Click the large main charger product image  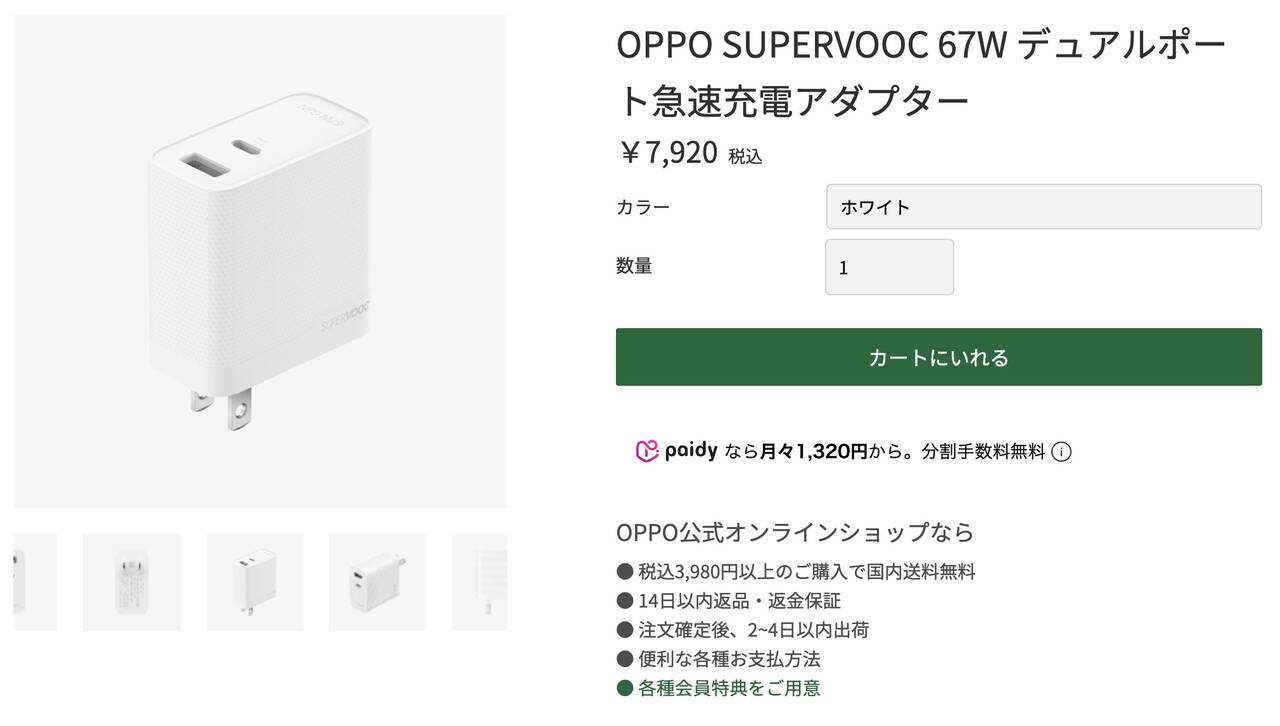(260, 260)
